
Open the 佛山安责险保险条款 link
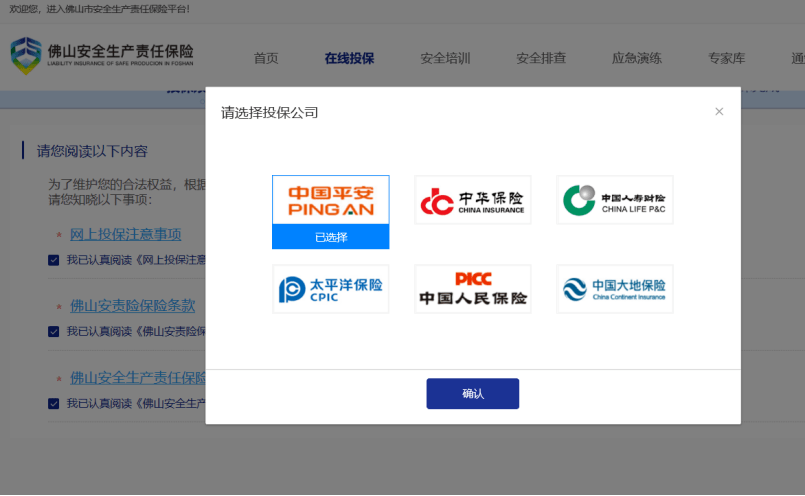pyautogui.click(x=132, y=306)
